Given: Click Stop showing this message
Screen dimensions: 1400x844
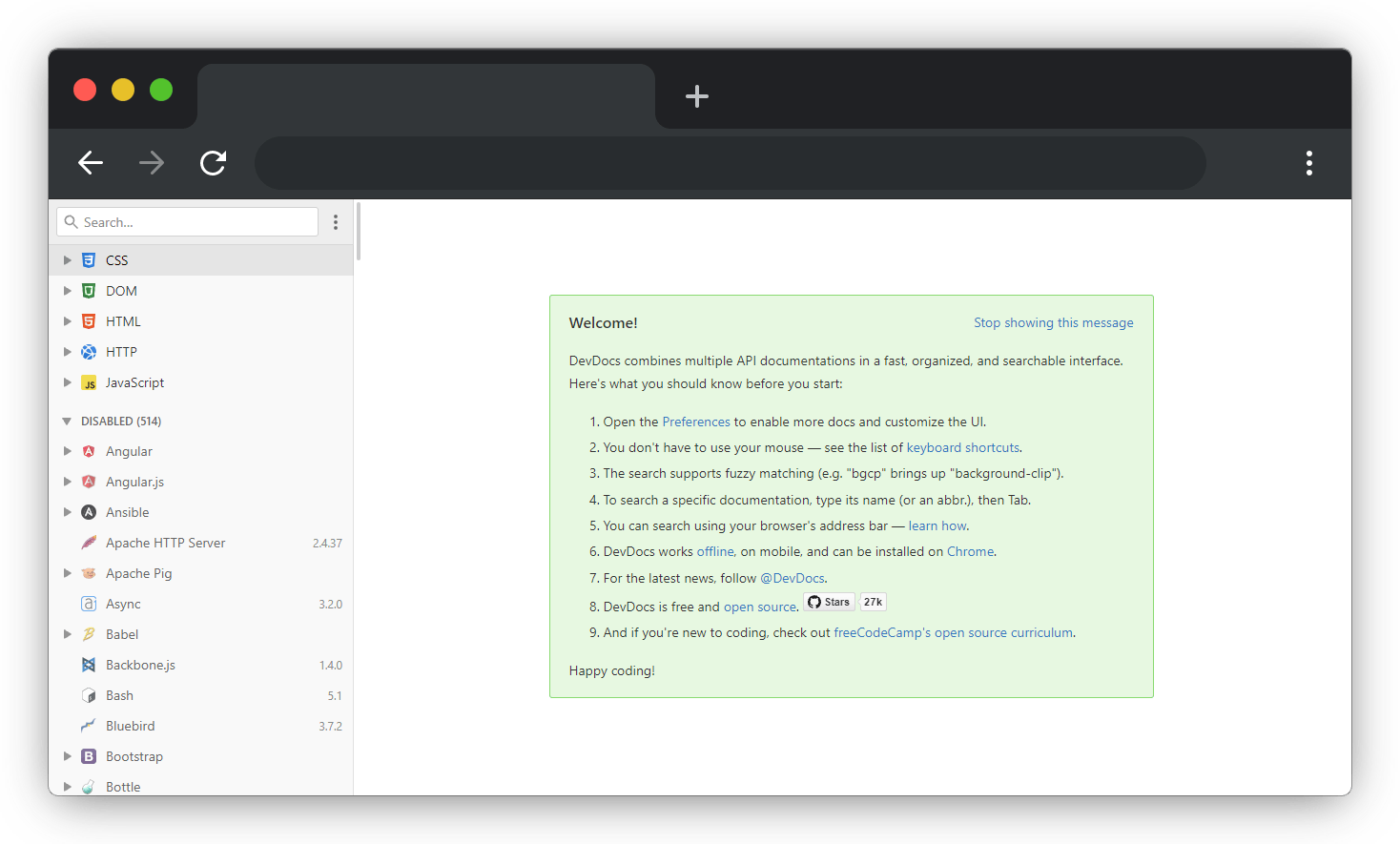Looking at the screenshot, I should (x=1054, y=322).
